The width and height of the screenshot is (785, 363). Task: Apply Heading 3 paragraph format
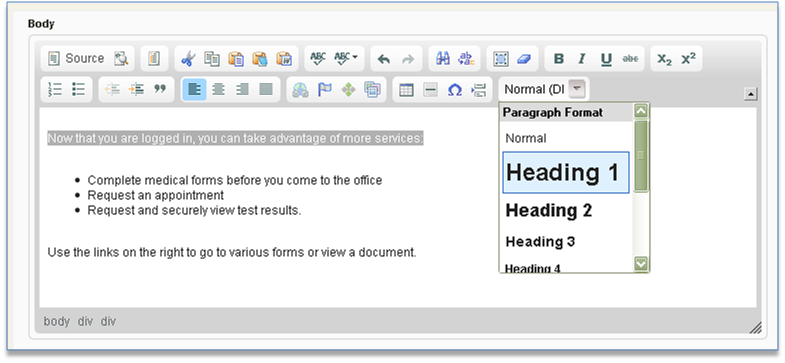point(566,242)
